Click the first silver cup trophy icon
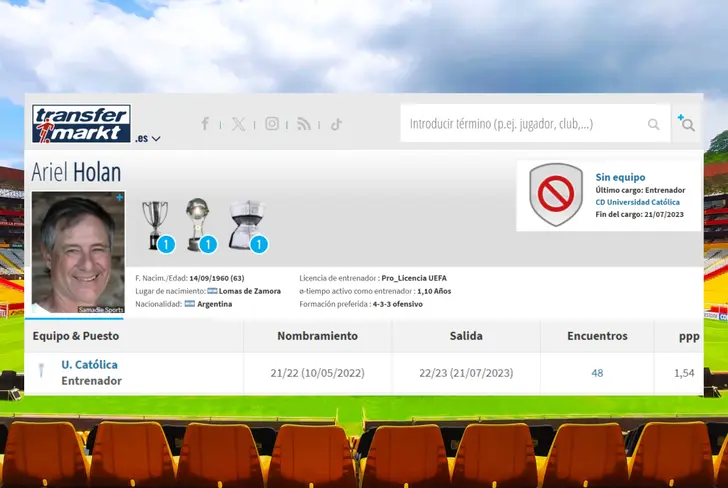This screenshot has width=728, height=488. point(155,225)
